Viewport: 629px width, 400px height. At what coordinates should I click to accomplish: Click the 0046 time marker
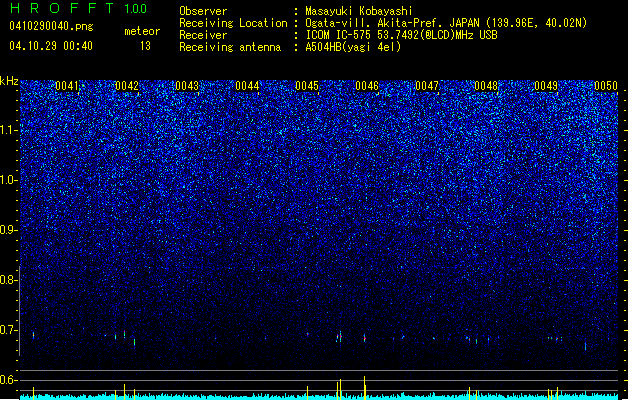[x=367, y=86]
